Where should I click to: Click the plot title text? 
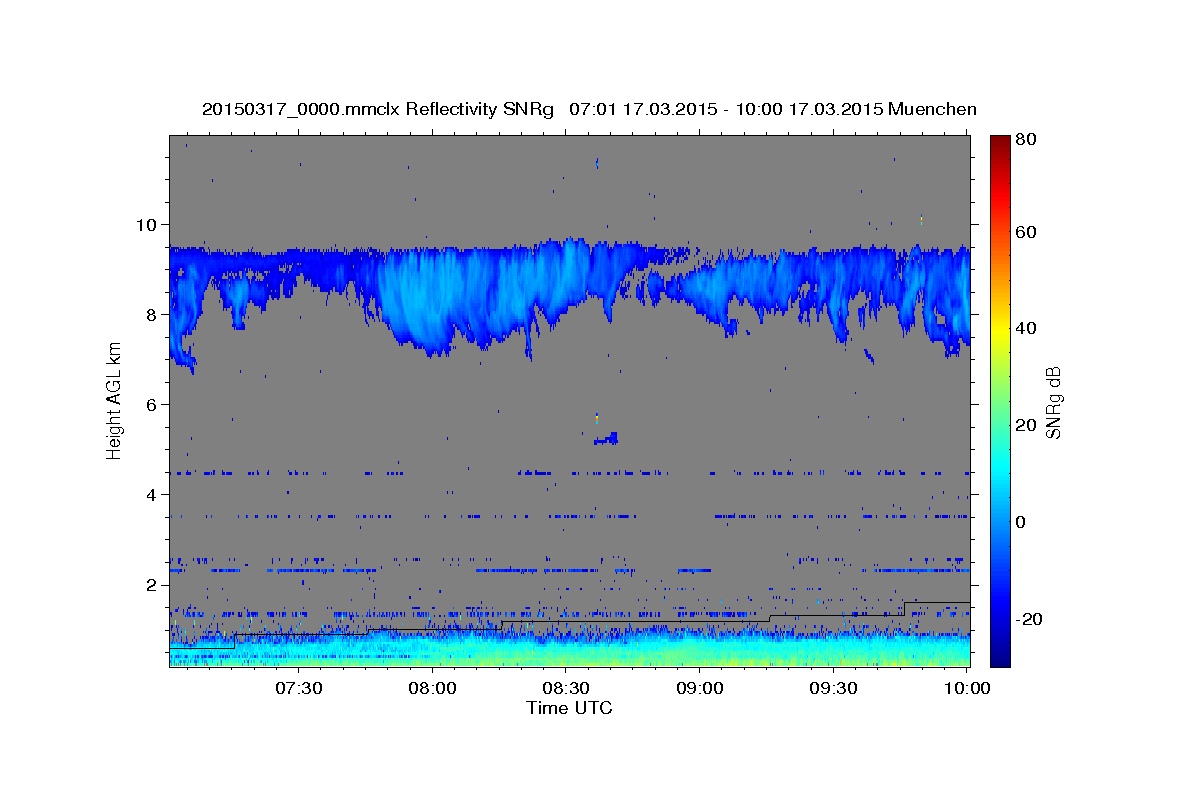tap(589, 109)
